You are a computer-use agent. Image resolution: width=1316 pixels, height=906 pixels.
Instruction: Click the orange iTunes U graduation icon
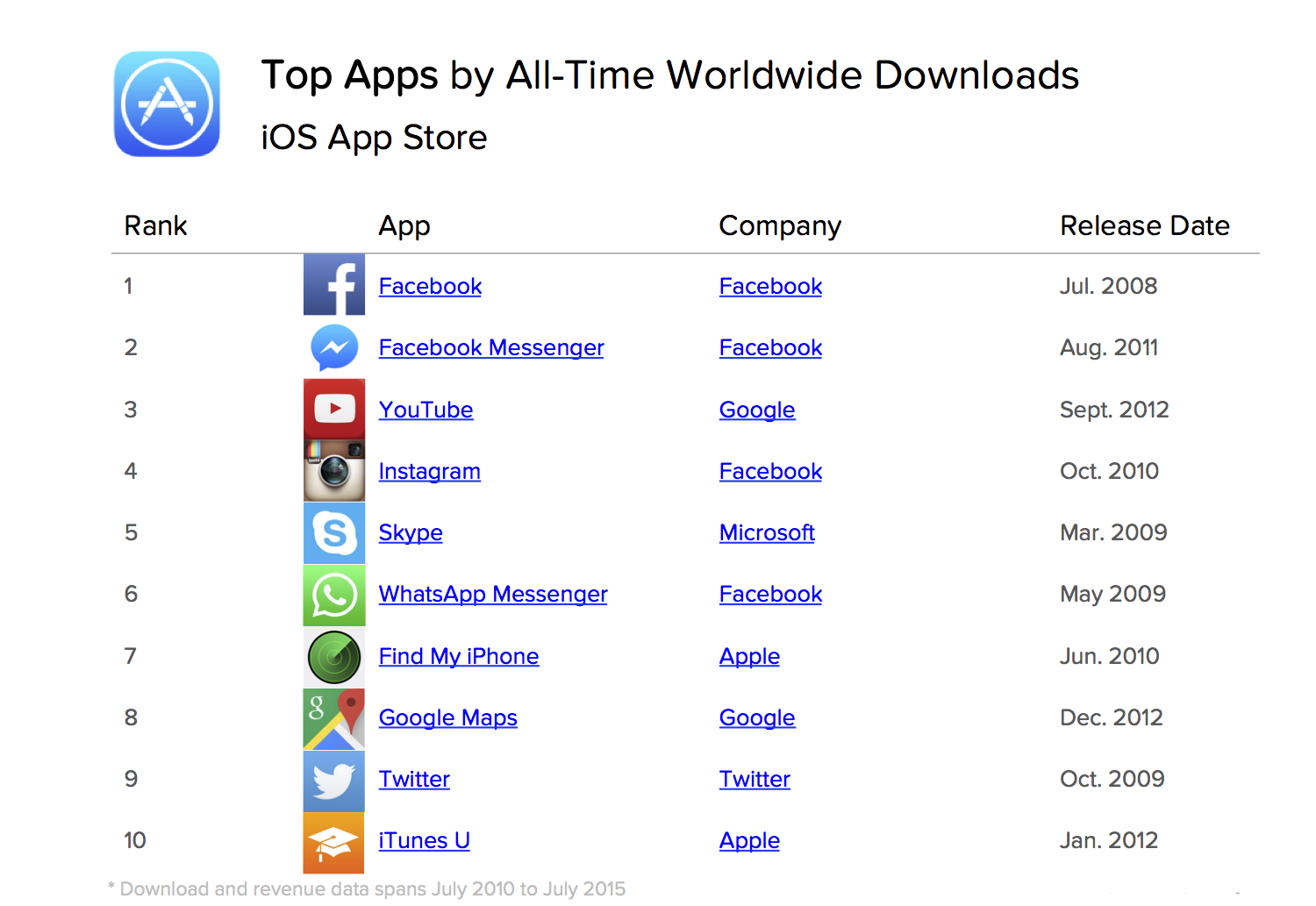(334, 843)
